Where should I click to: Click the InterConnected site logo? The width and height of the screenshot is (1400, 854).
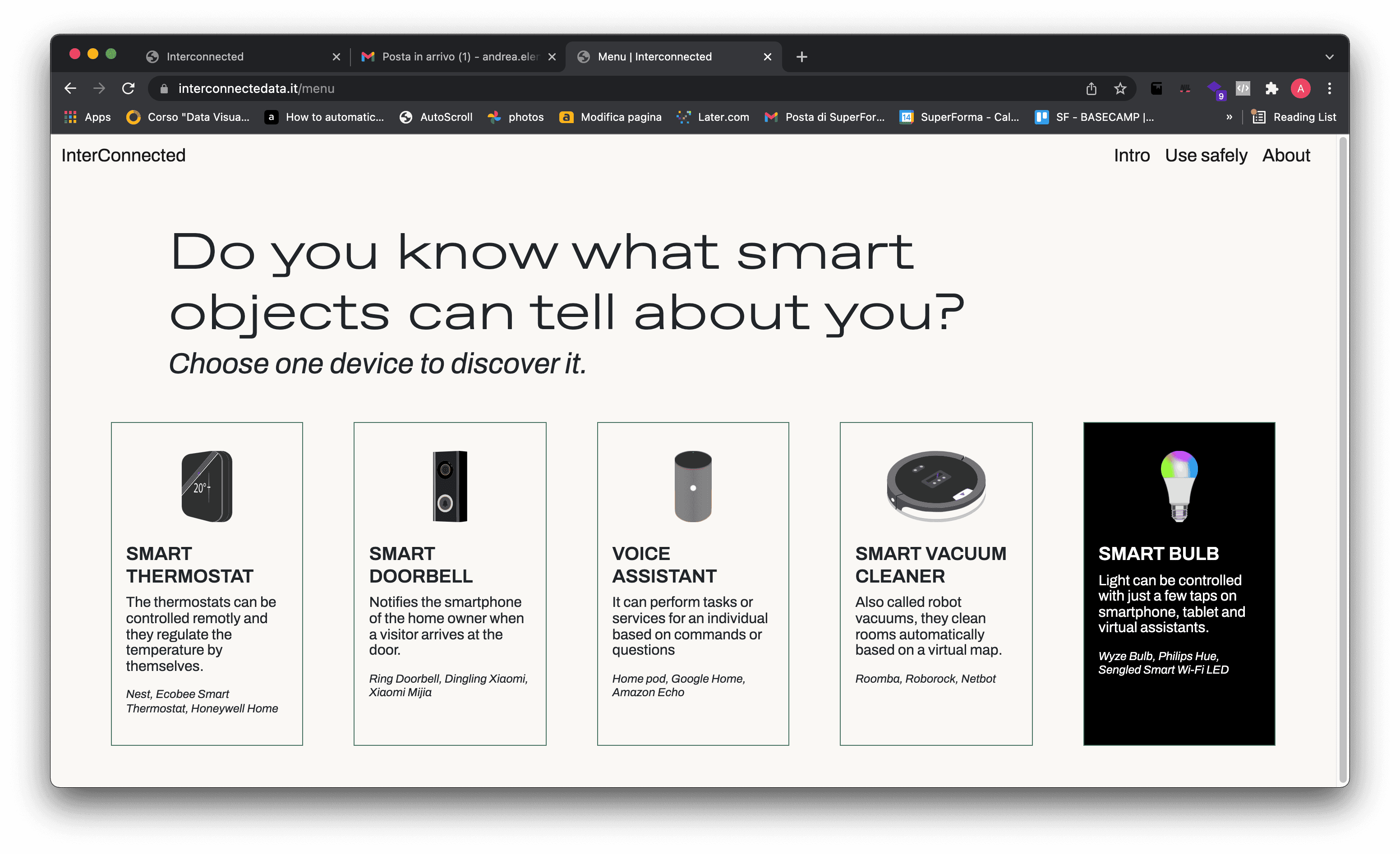pos(123,155)
